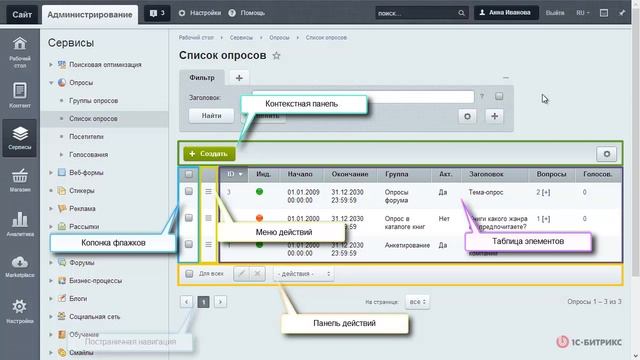Open Анна Иванова user profile

pos(506,13)
